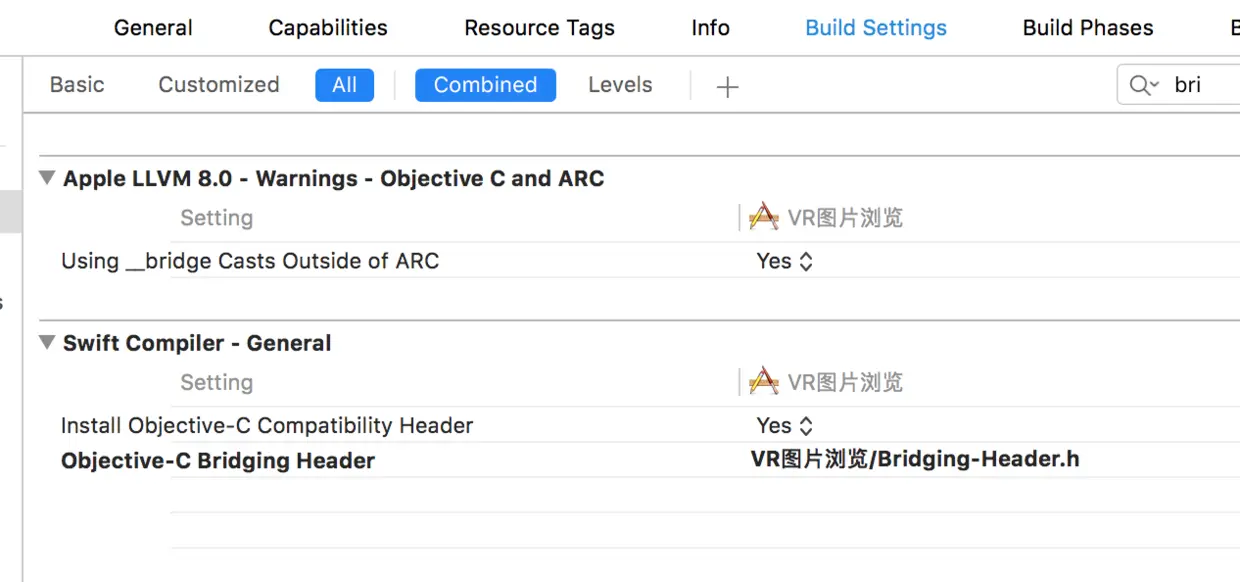This screenshot has height=582, width=1240.
Task: Switch to Levels view mode
Action: point(620,85)
